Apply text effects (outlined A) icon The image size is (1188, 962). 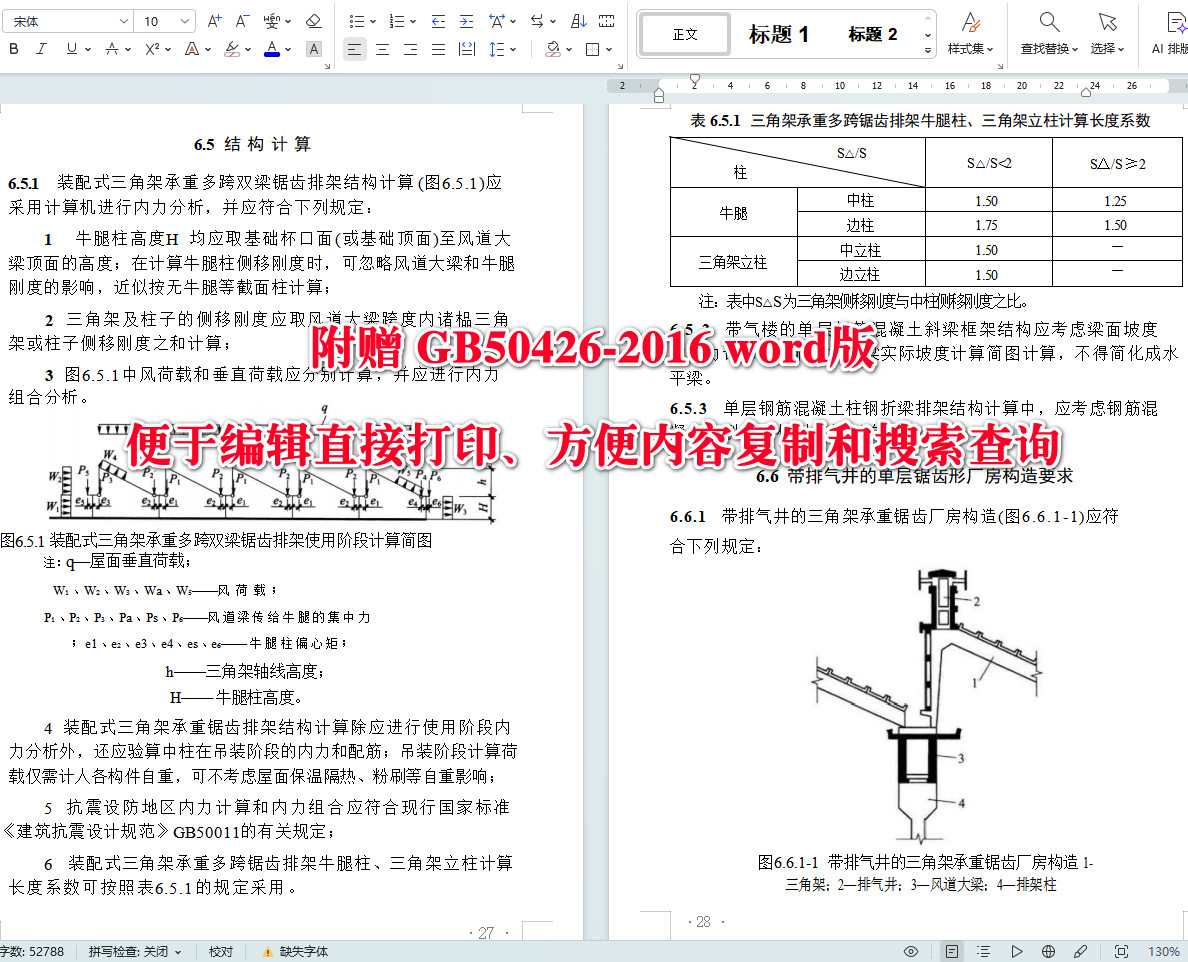pyautogui.click(x=192, y=49)
